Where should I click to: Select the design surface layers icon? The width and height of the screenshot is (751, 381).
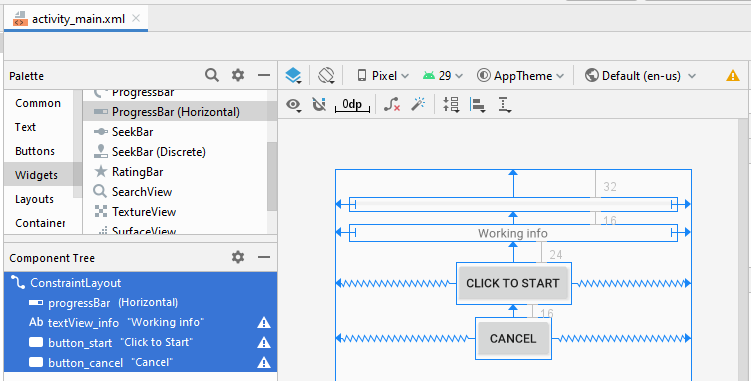pyautogui.click(x=293, y=76)
